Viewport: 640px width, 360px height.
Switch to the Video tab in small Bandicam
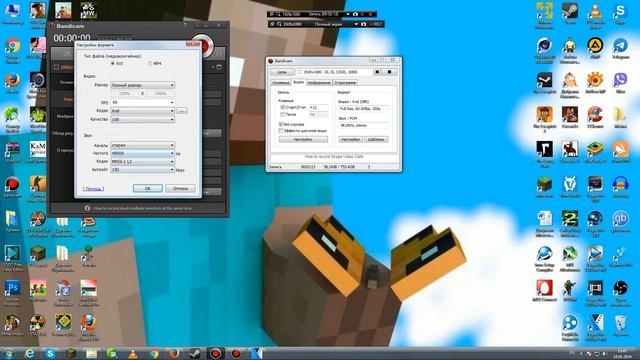[298, 82]
